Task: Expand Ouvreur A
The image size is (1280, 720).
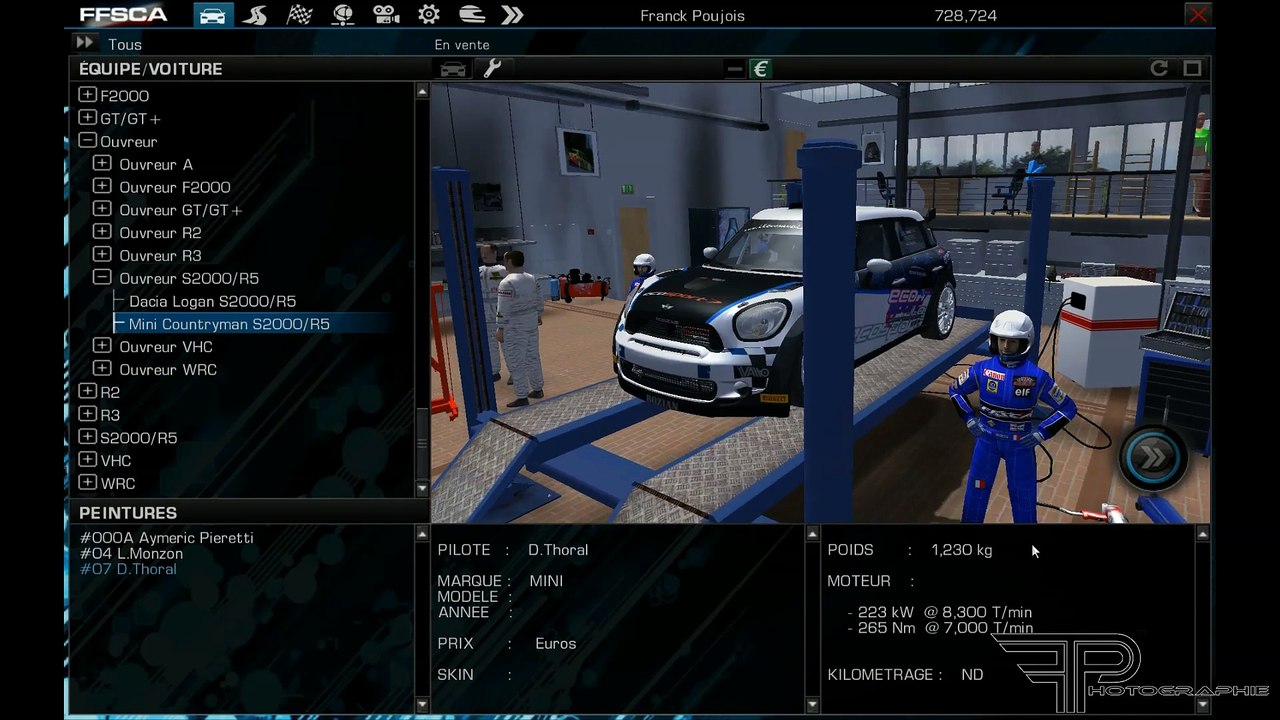Action: 102,163
